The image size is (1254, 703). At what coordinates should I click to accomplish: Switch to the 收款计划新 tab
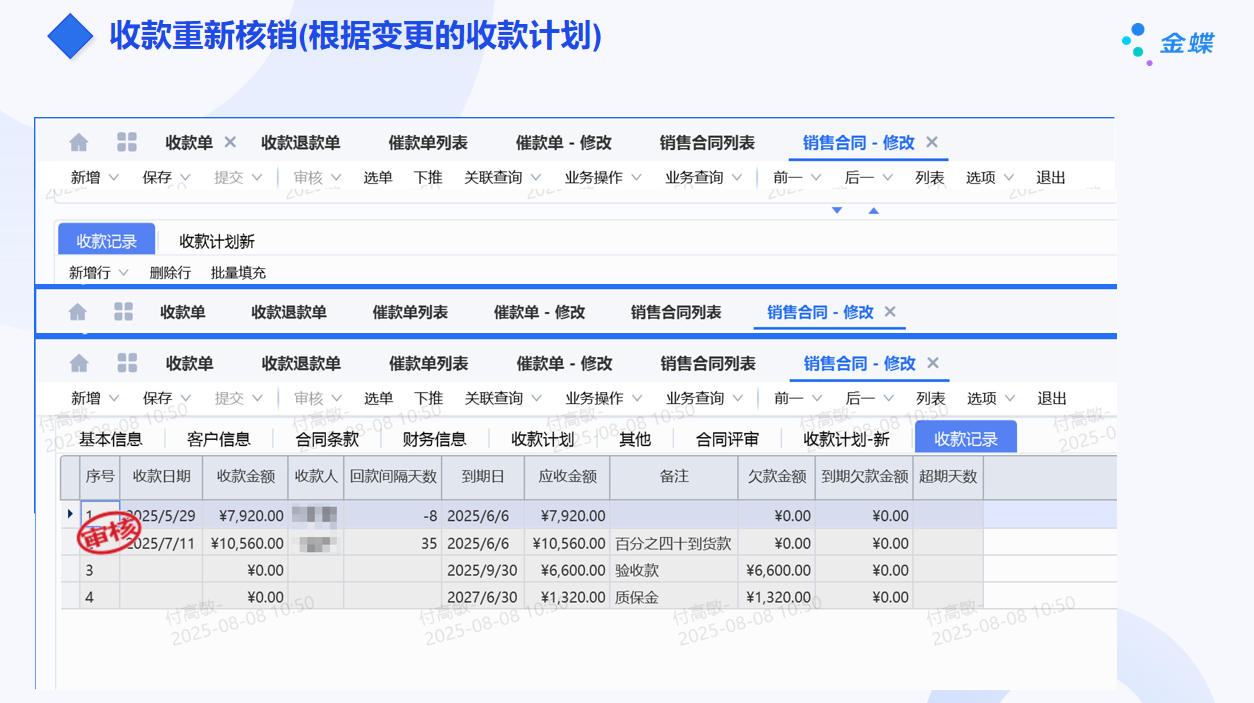217,241
